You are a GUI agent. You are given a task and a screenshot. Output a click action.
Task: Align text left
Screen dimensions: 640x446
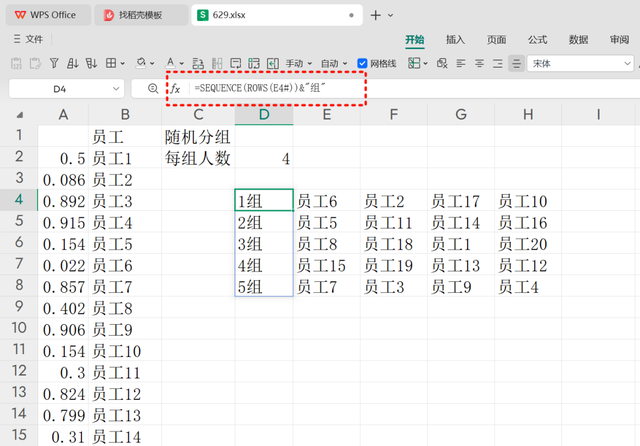click(461, 63)
